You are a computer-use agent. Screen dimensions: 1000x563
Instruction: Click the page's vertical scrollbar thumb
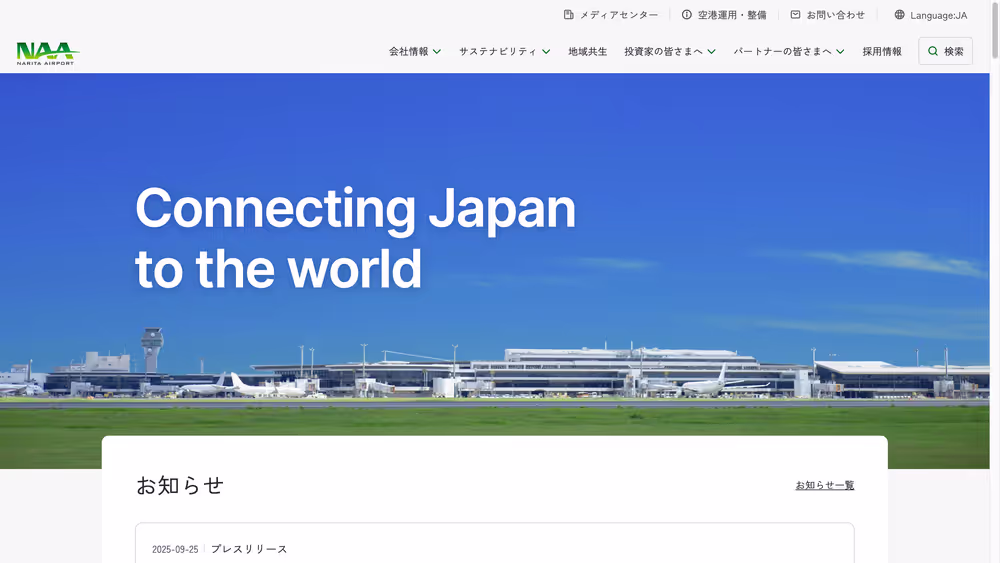pyautogui.click(x=994, y=30)
